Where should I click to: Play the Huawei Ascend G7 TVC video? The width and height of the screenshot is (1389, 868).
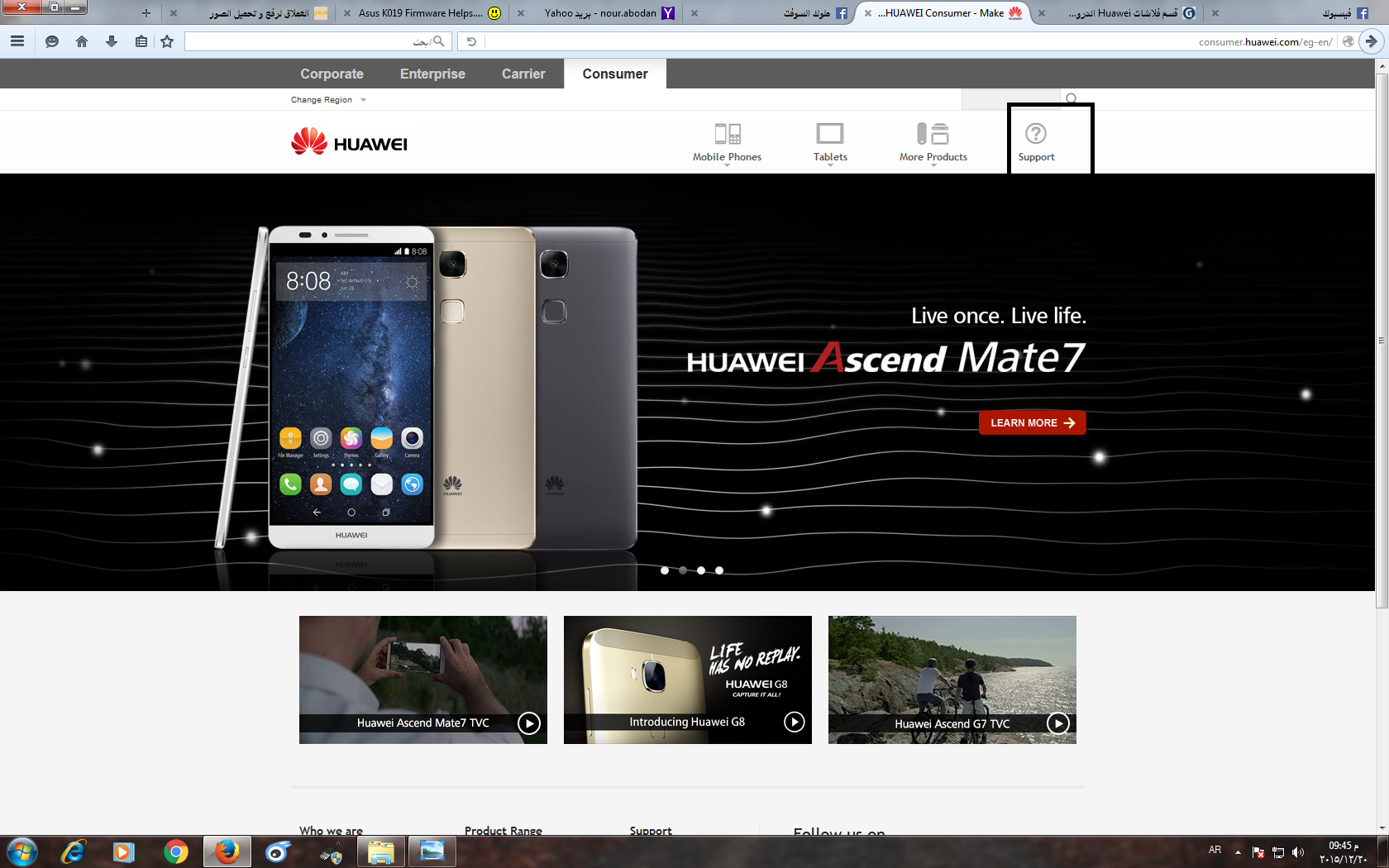[x=1058, y=723]
